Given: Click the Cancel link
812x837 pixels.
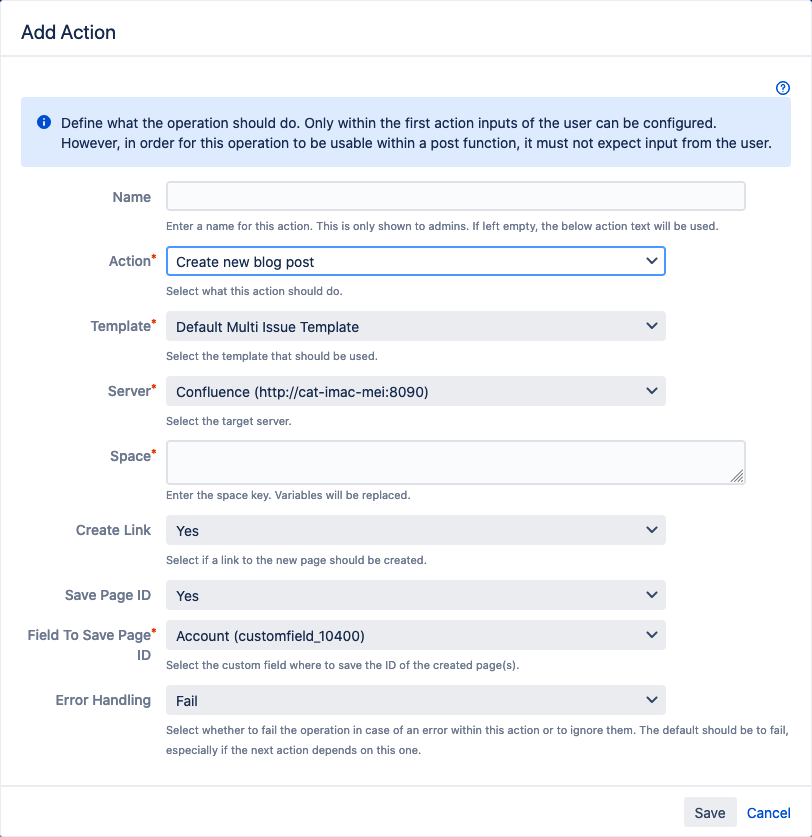Looking at the screenshot, I should click(x=769, y=813).
